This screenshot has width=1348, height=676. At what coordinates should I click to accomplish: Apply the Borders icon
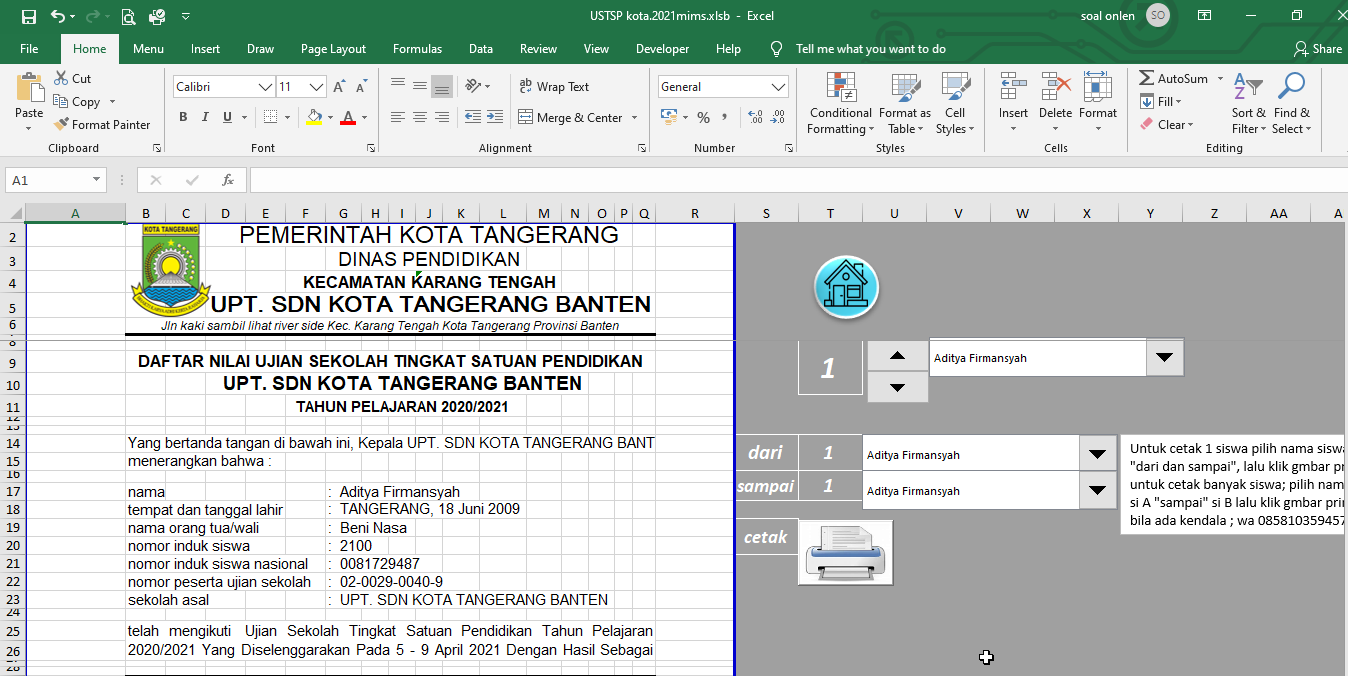[x=269, y=117]
